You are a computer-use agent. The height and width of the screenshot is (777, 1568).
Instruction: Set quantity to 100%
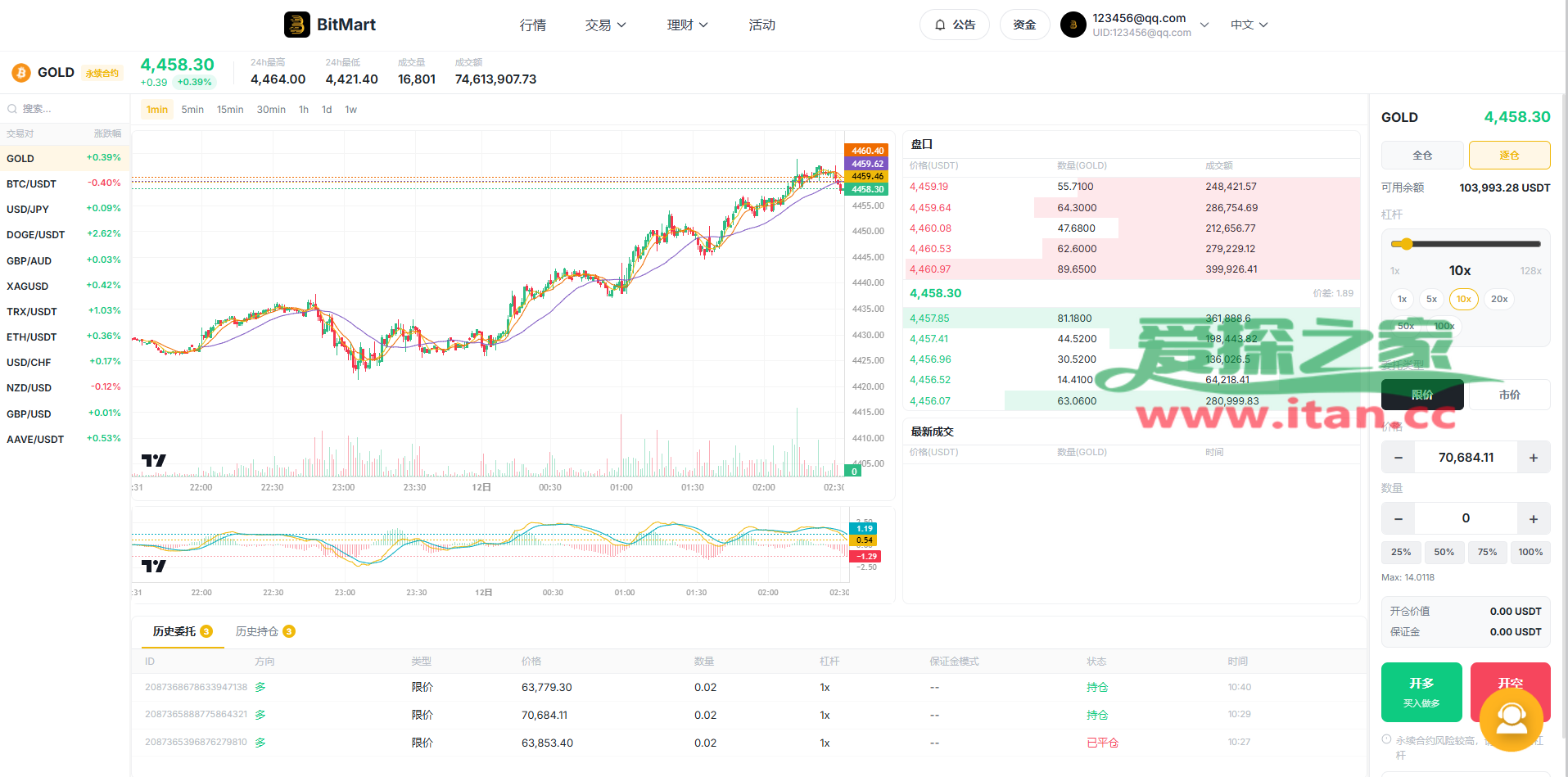(x=1530, y=553)
